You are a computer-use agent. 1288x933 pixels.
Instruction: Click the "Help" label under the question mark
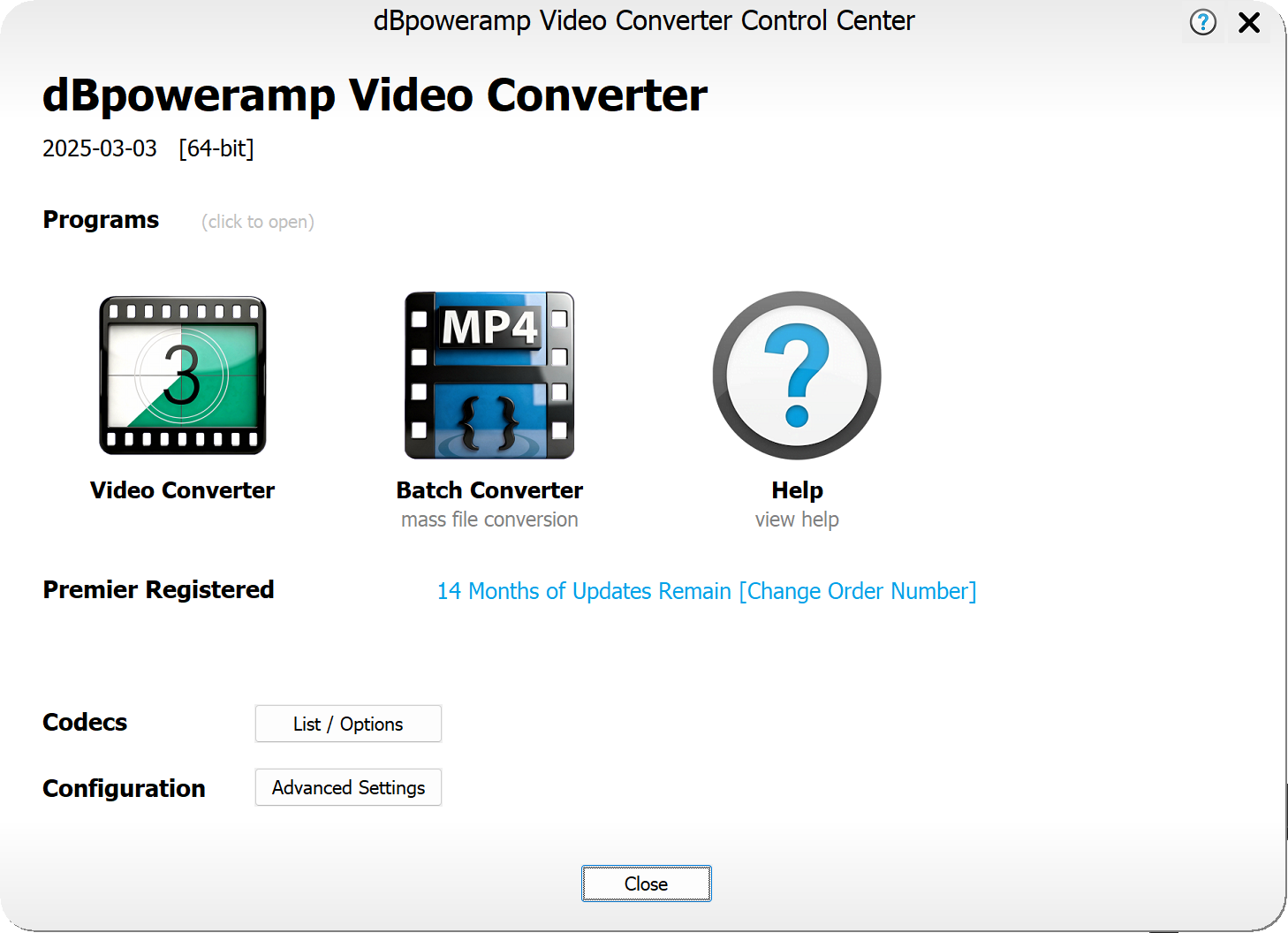point(797,490)
